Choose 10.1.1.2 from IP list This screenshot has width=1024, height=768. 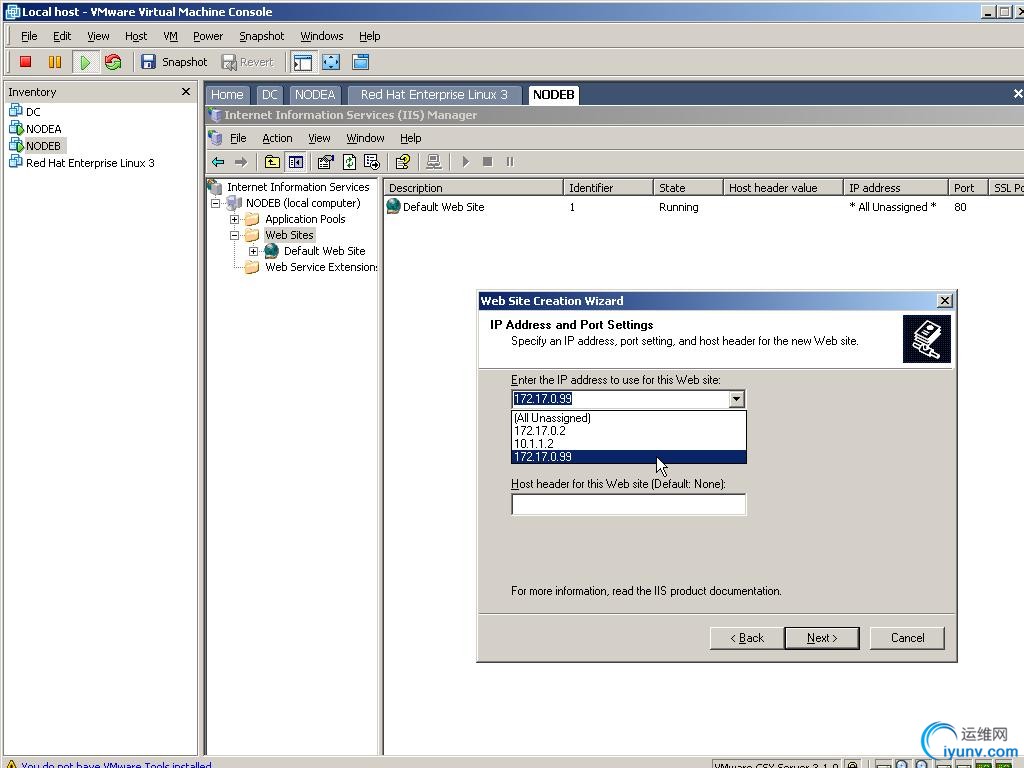pyautogui.click(x=628, y=444)
